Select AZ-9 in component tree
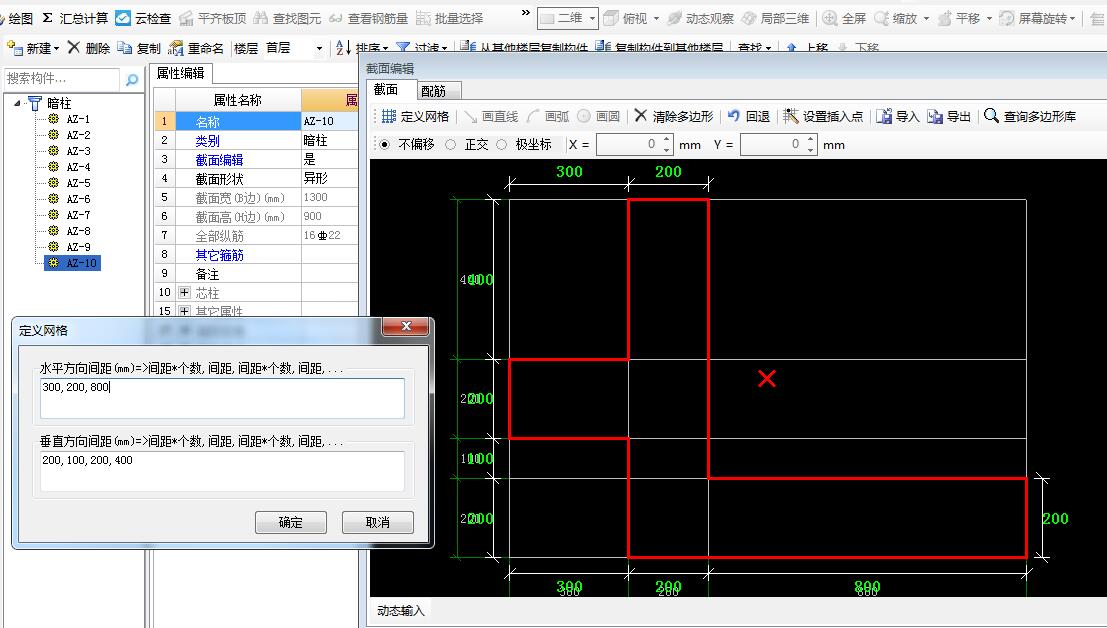Screen dimensions: 1107x628 (x=78, y=247)
